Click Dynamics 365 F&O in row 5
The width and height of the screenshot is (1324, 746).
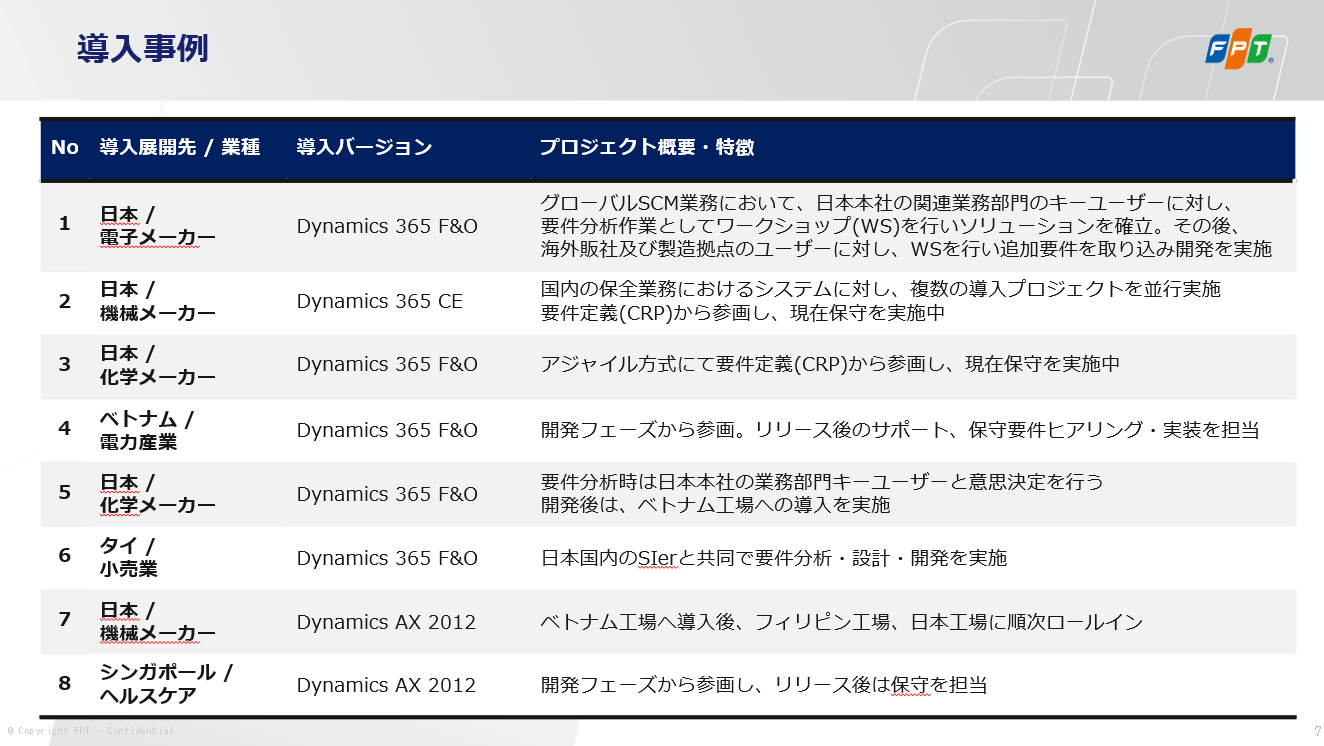(x=387, y=494)
